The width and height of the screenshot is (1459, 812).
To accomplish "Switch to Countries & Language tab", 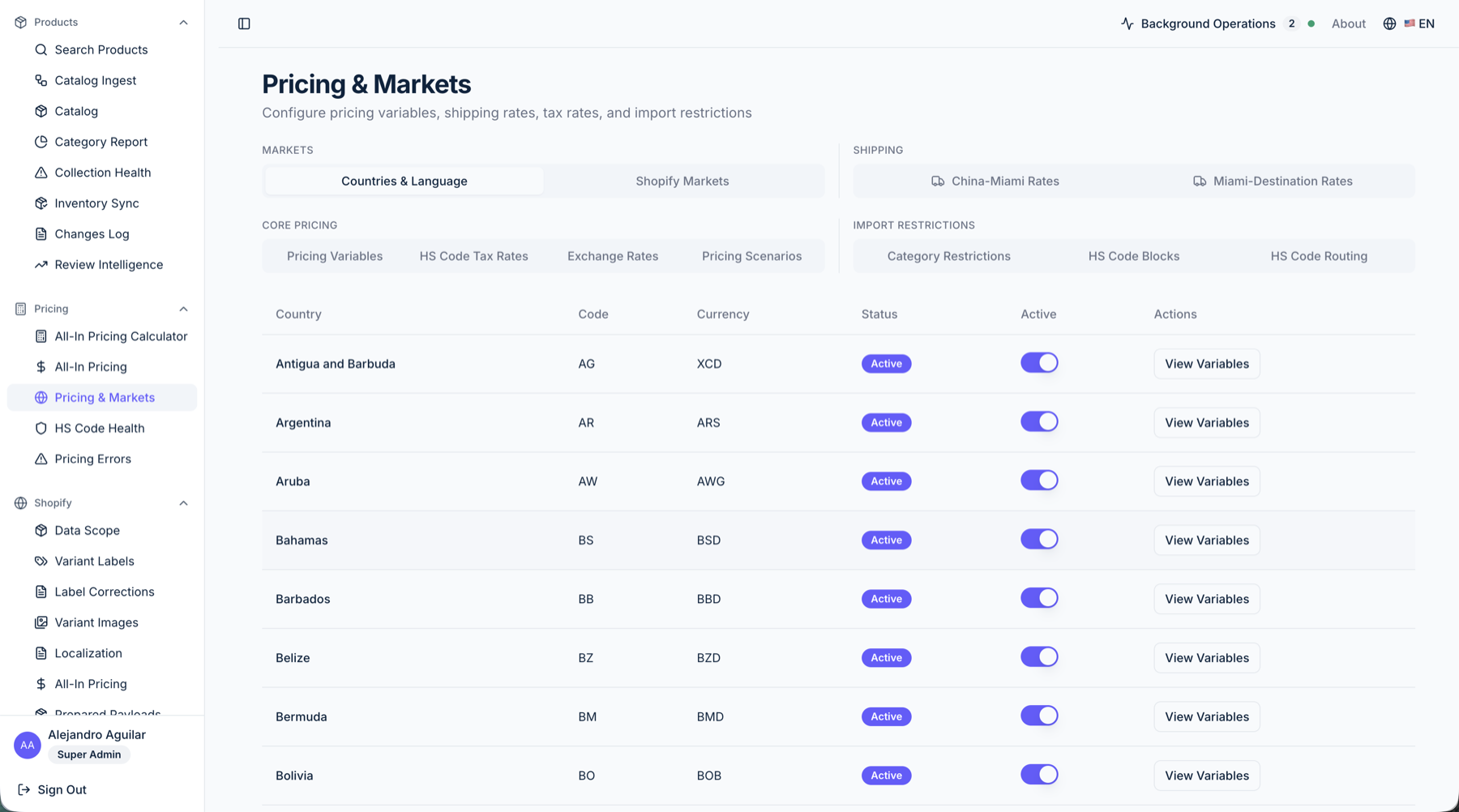I will click(404, 181).
